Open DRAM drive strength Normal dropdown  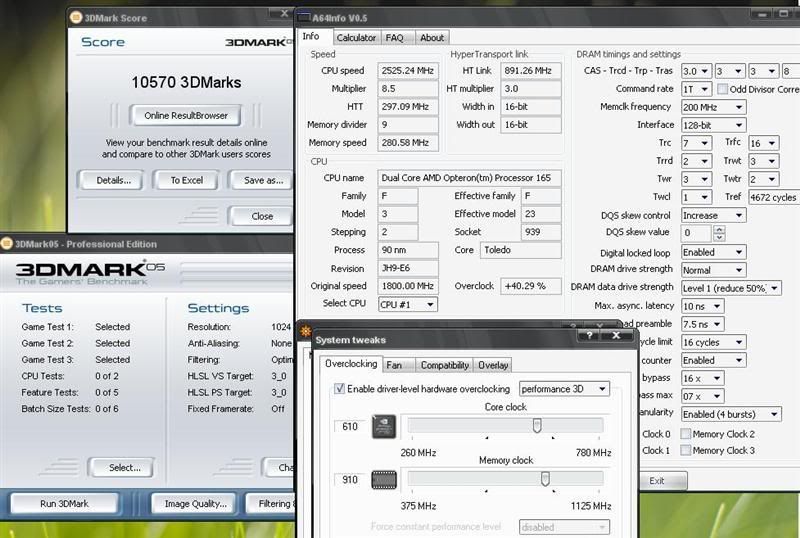[x=713, y=270]
